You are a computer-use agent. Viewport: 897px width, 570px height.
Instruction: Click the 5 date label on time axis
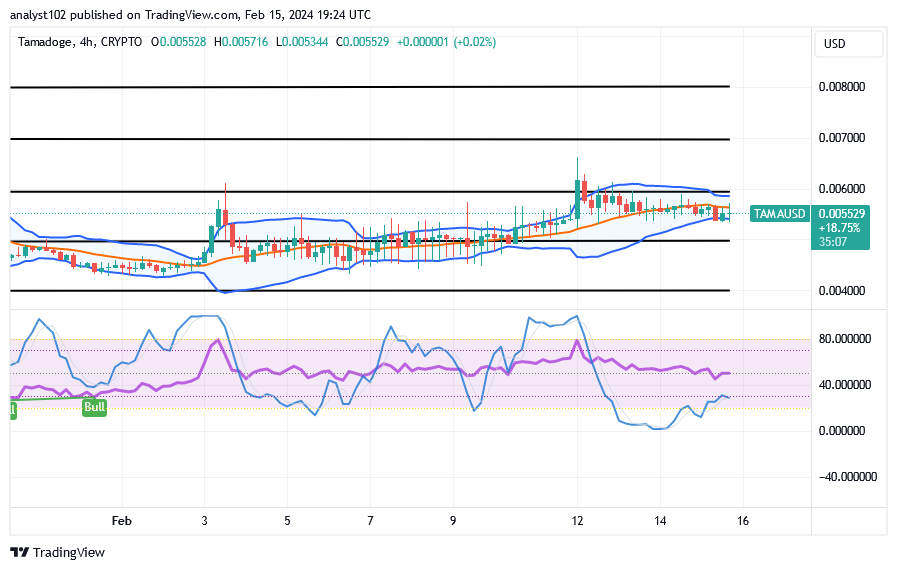pyautogui.click(x=287, y=521)
